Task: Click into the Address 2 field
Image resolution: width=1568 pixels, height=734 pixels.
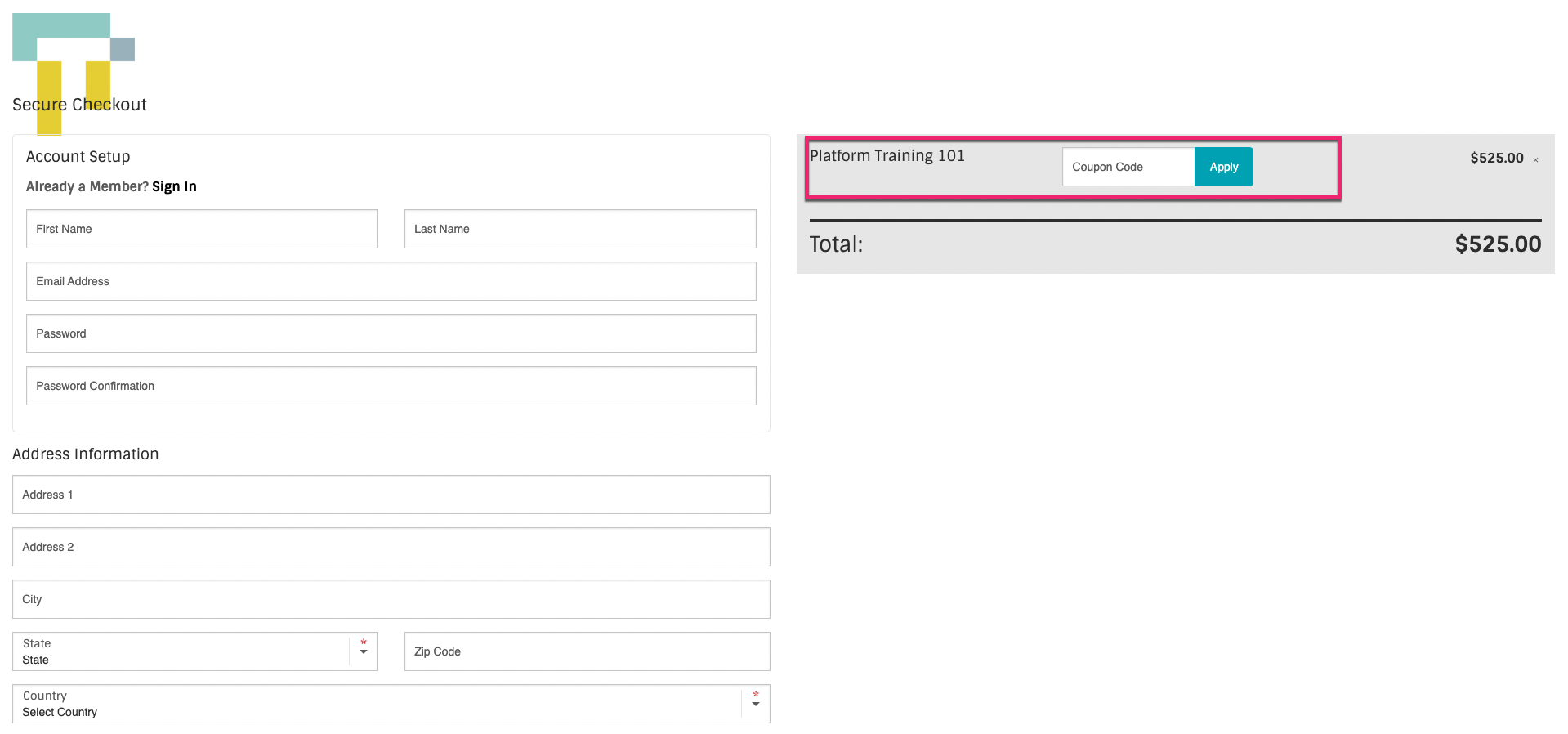Action: [391, 547]
